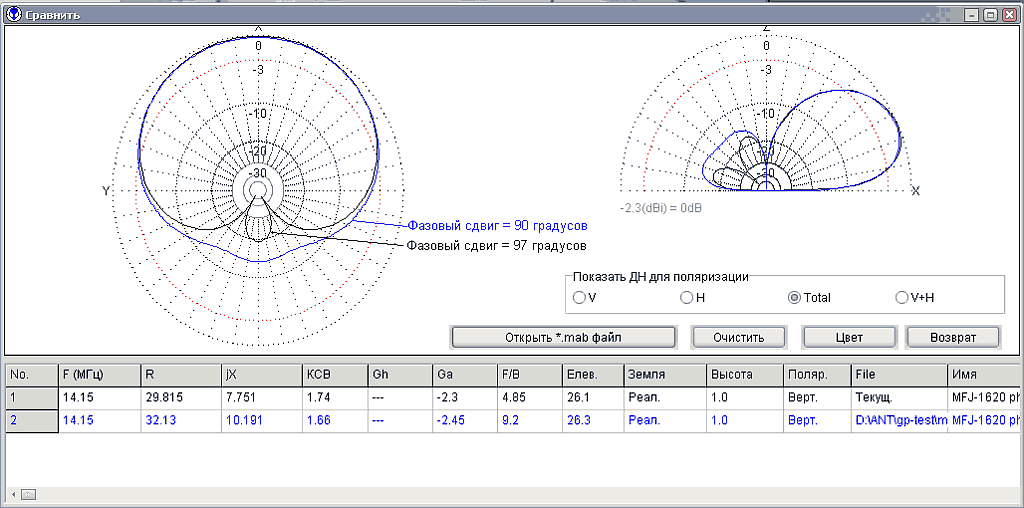Choose the Total polarization option

(x=795, y=297)
